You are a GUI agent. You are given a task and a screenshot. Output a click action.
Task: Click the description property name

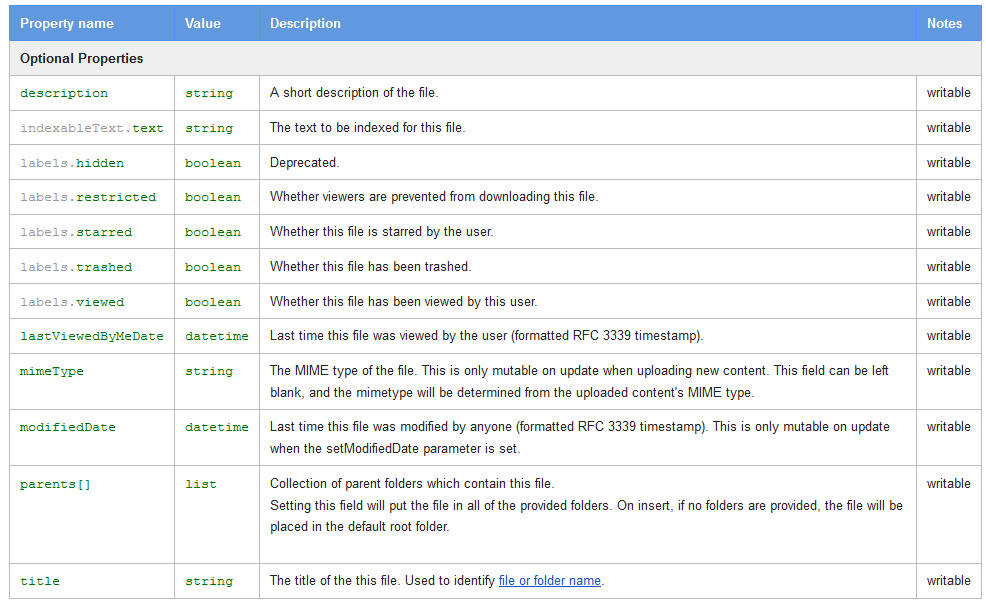[x=64, y=93]
